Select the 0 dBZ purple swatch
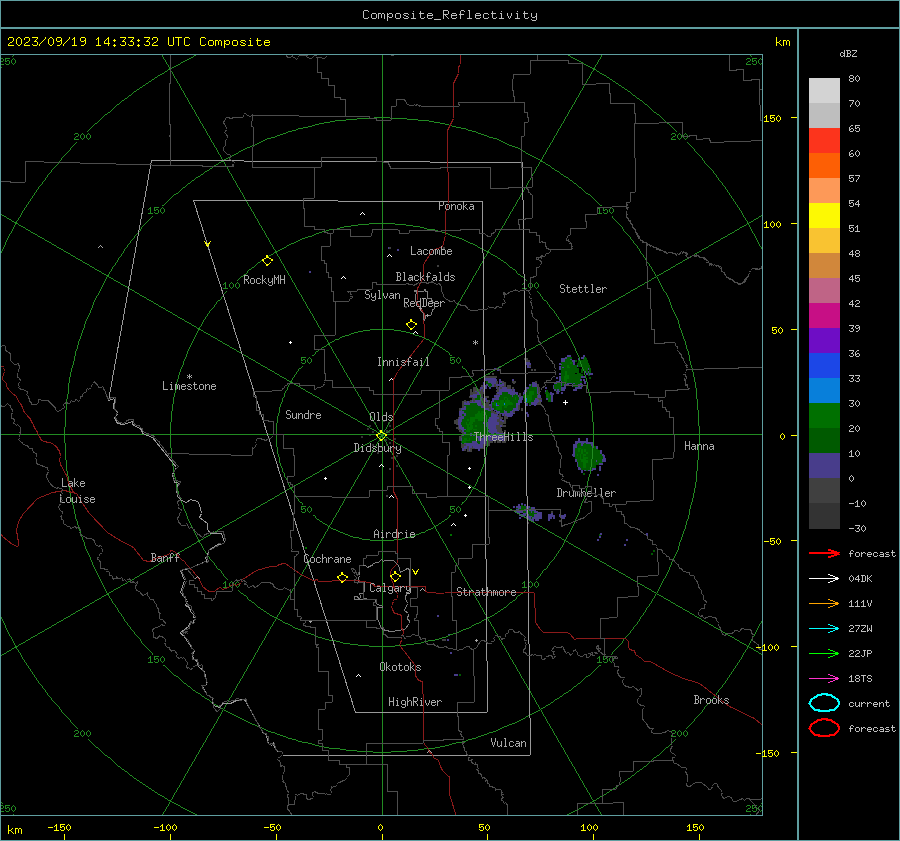Image resolution: width=900 pixels, height=841 pixels. [824, 465]
